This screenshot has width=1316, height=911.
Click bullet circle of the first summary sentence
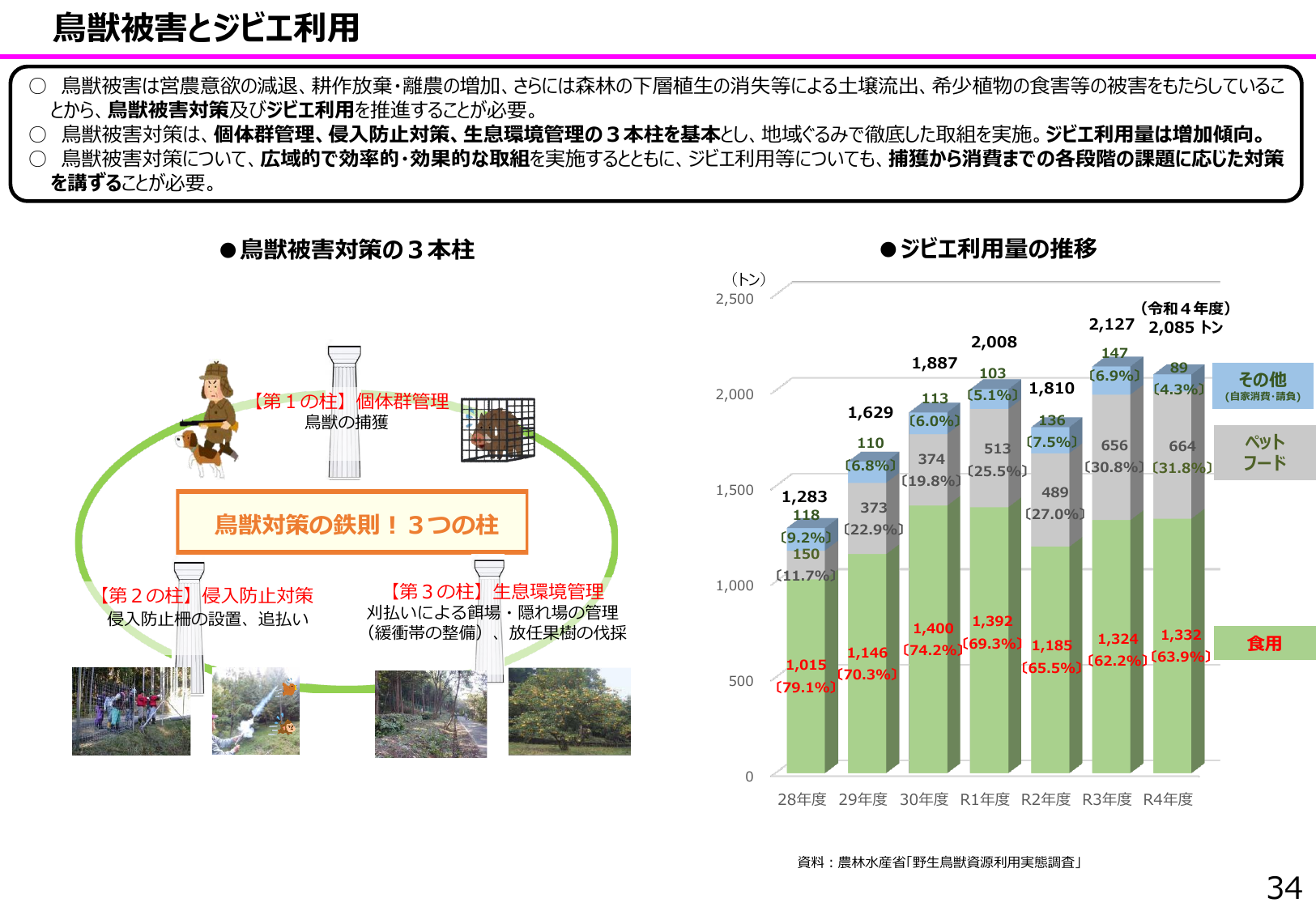pyautogui.click(x=37, y=86)
